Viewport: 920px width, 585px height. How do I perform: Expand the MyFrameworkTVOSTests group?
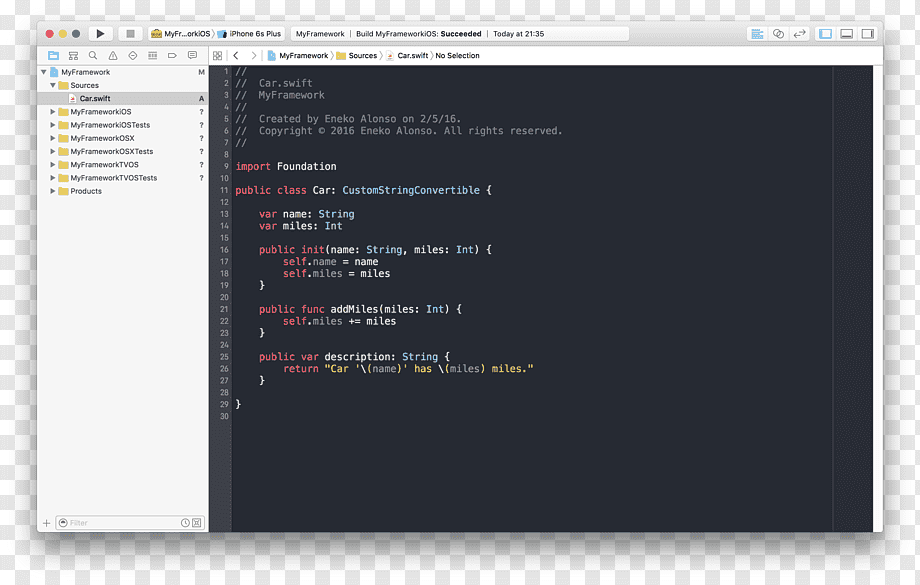[x=53, y=178]
